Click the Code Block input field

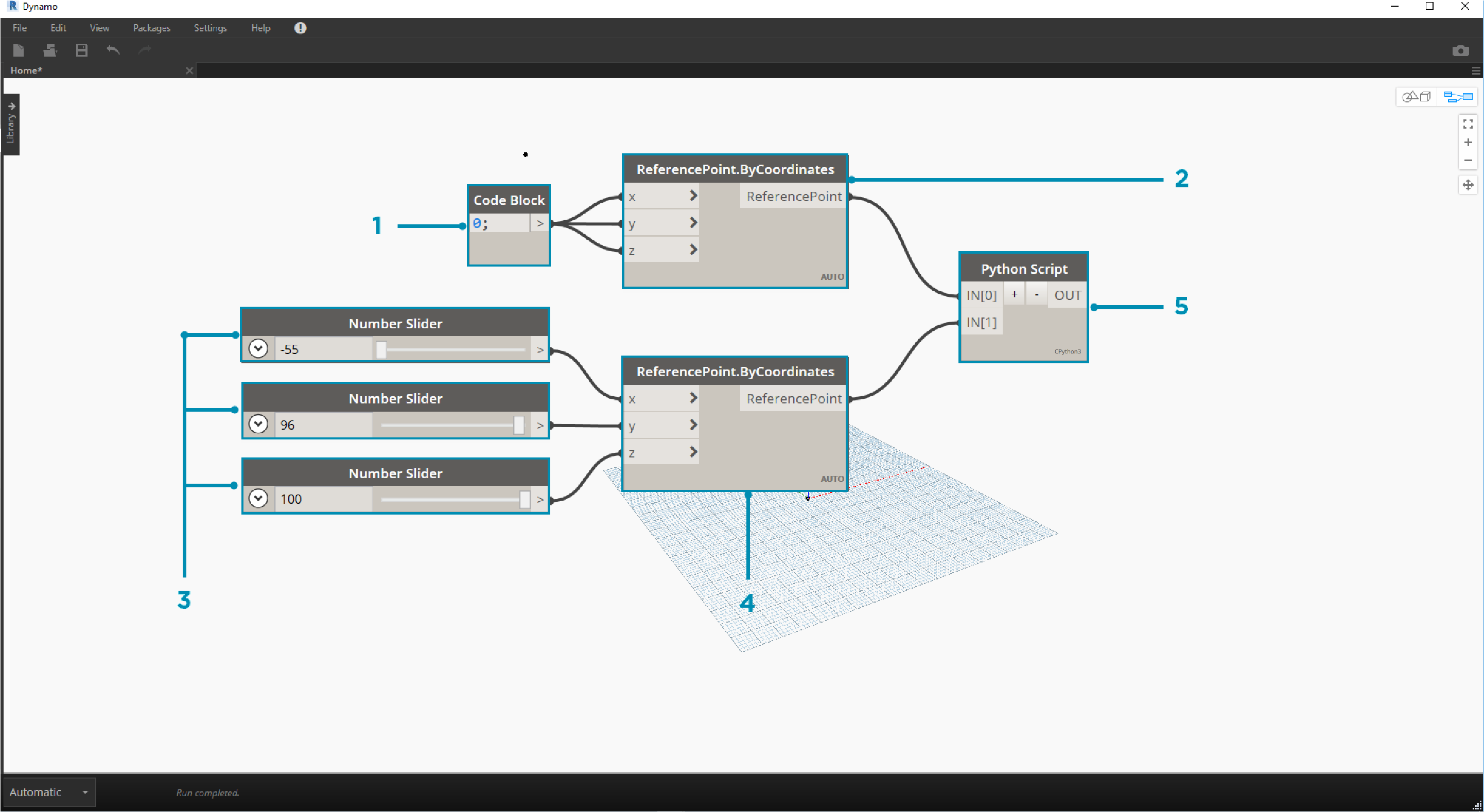click(x=500, y=223)
